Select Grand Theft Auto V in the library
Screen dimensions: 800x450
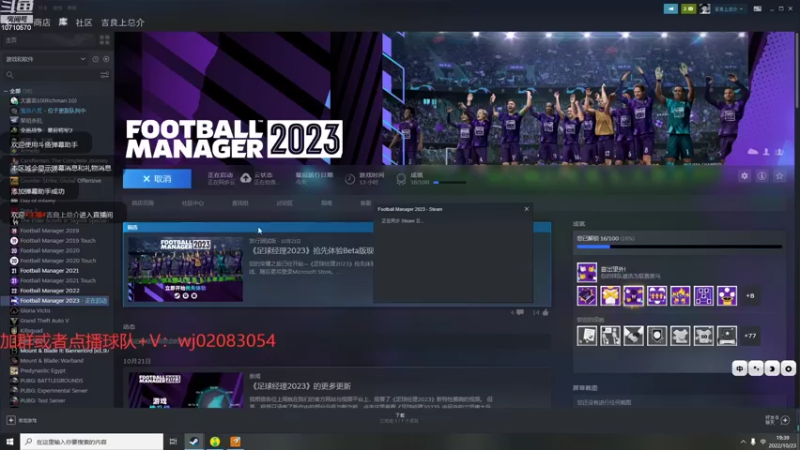(44, 320)
